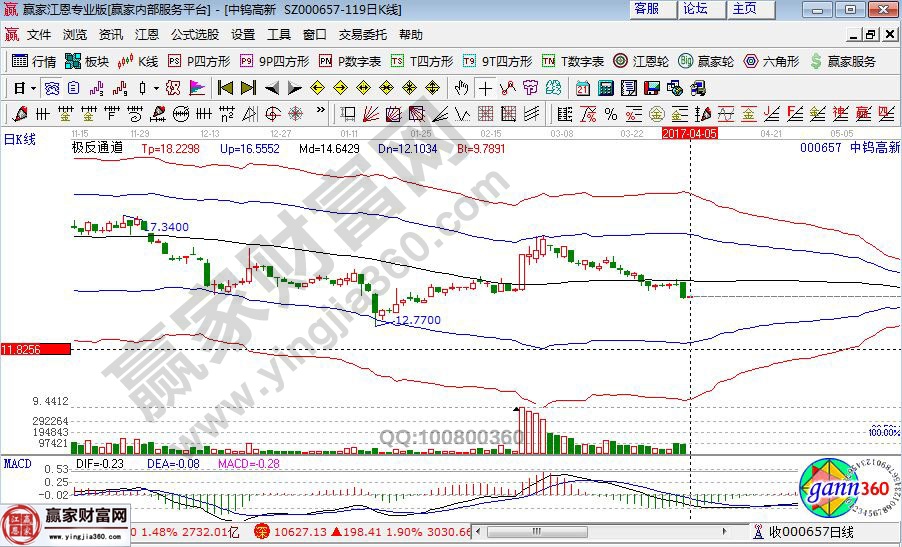
Task: Open the 交易委托 menu
Action: (x=362, y=34)
